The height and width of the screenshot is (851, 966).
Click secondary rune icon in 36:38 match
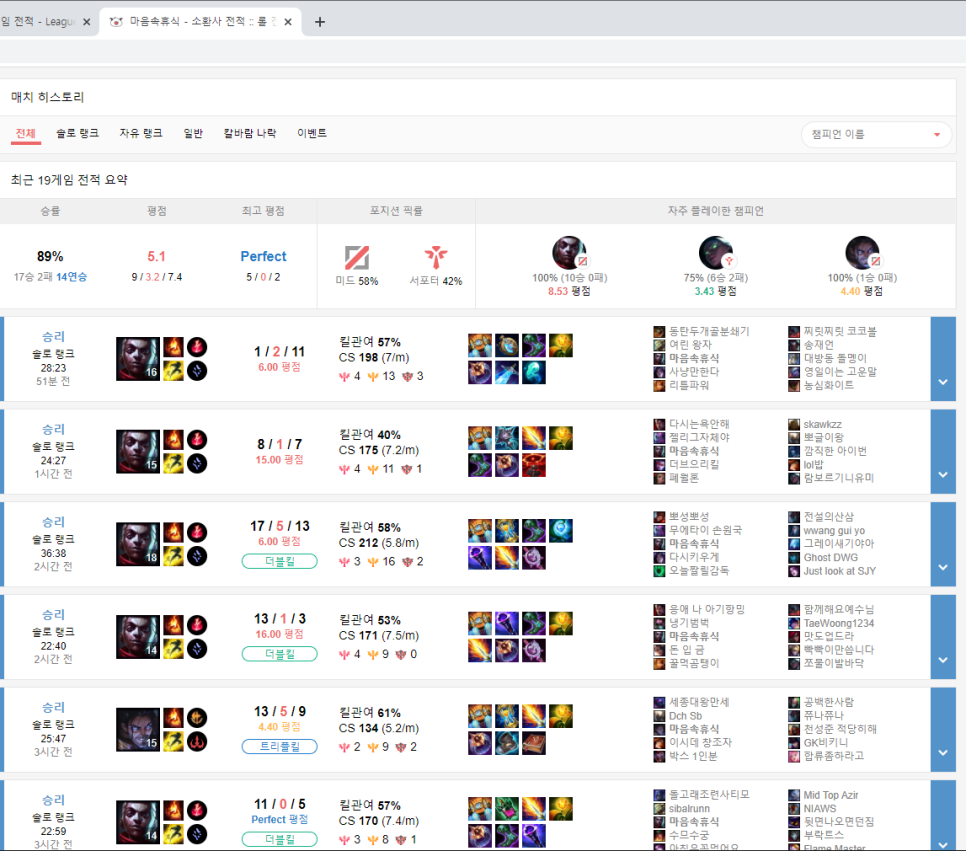tap(197, 556)
